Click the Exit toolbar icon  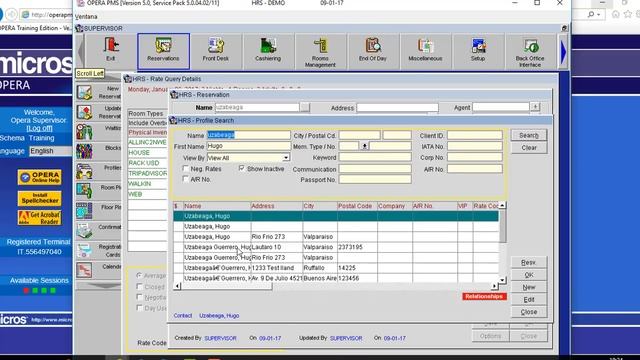[111, 51]
